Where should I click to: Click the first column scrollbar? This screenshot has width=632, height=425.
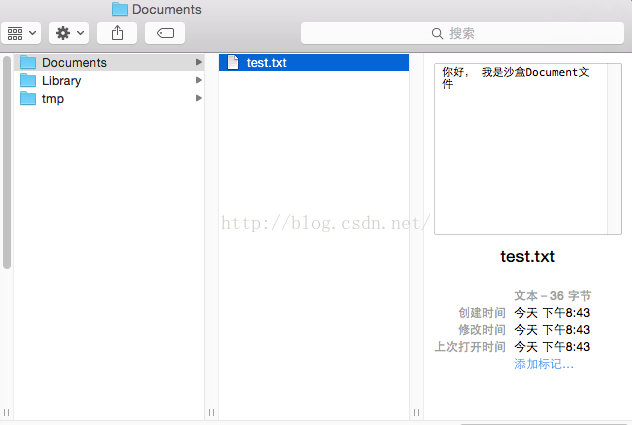6,162
